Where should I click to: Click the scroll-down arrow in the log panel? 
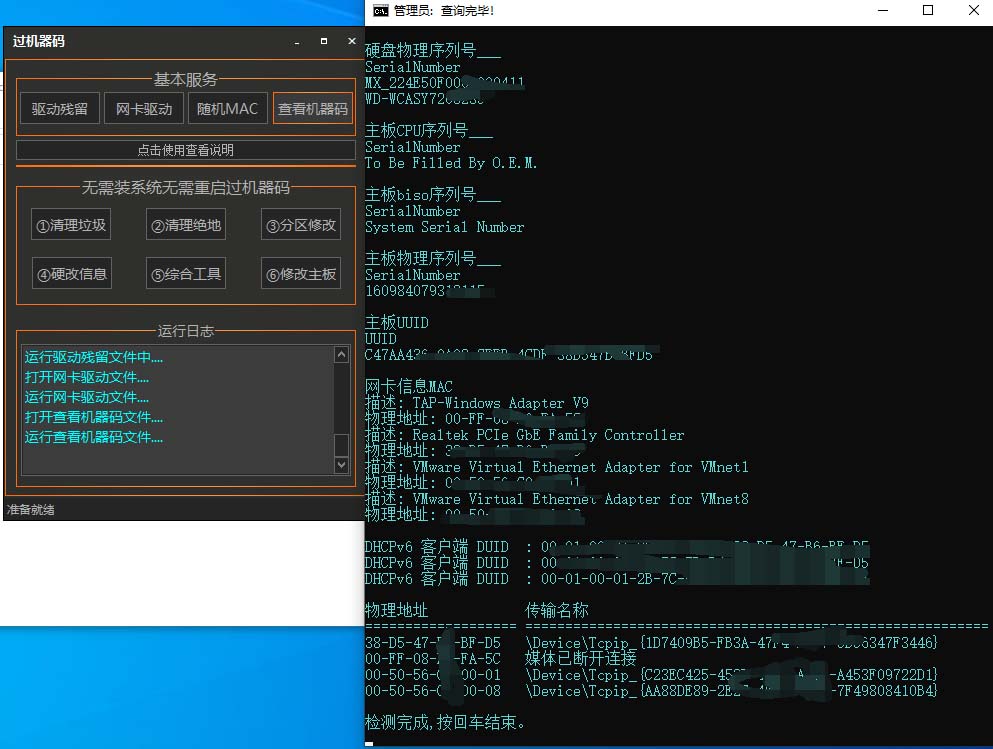point(341,463)
